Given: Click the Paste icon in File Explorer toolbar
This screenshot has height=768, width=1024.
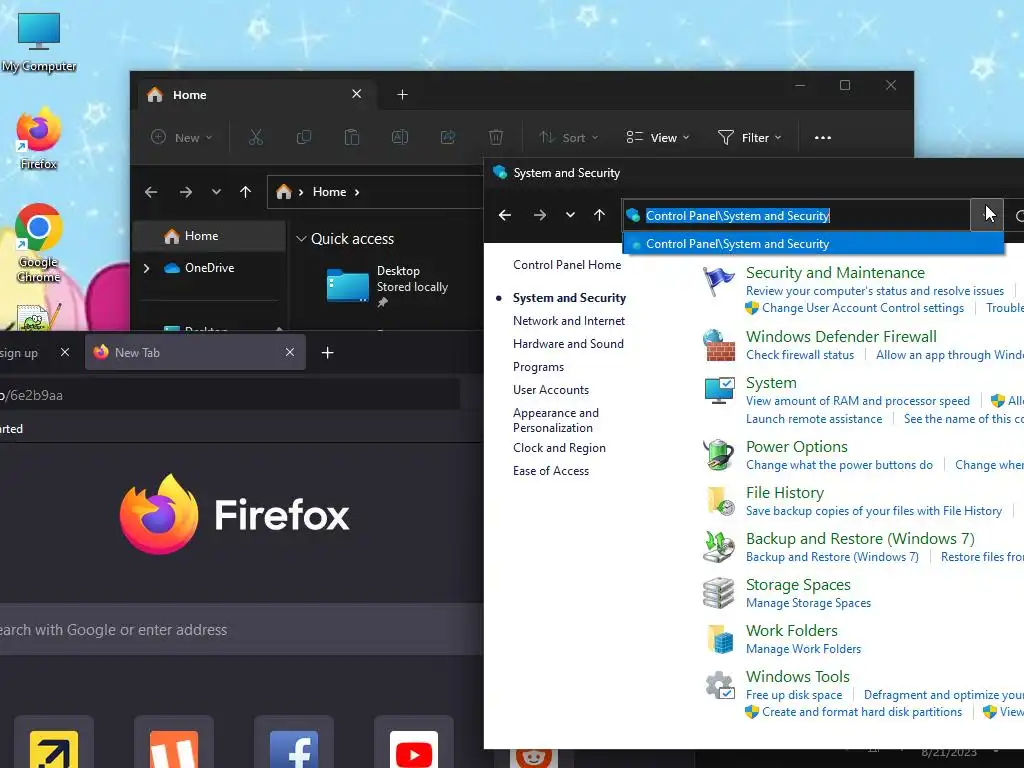Looking at the screenshot, I should 351,137.
